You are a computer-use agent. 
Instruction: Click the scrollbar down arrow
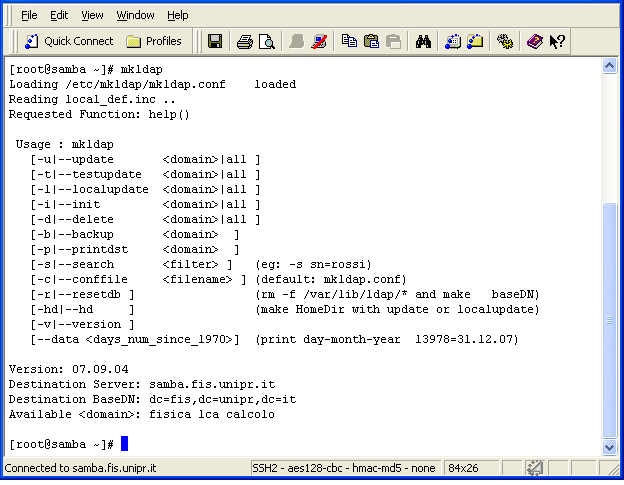point(610,448)
